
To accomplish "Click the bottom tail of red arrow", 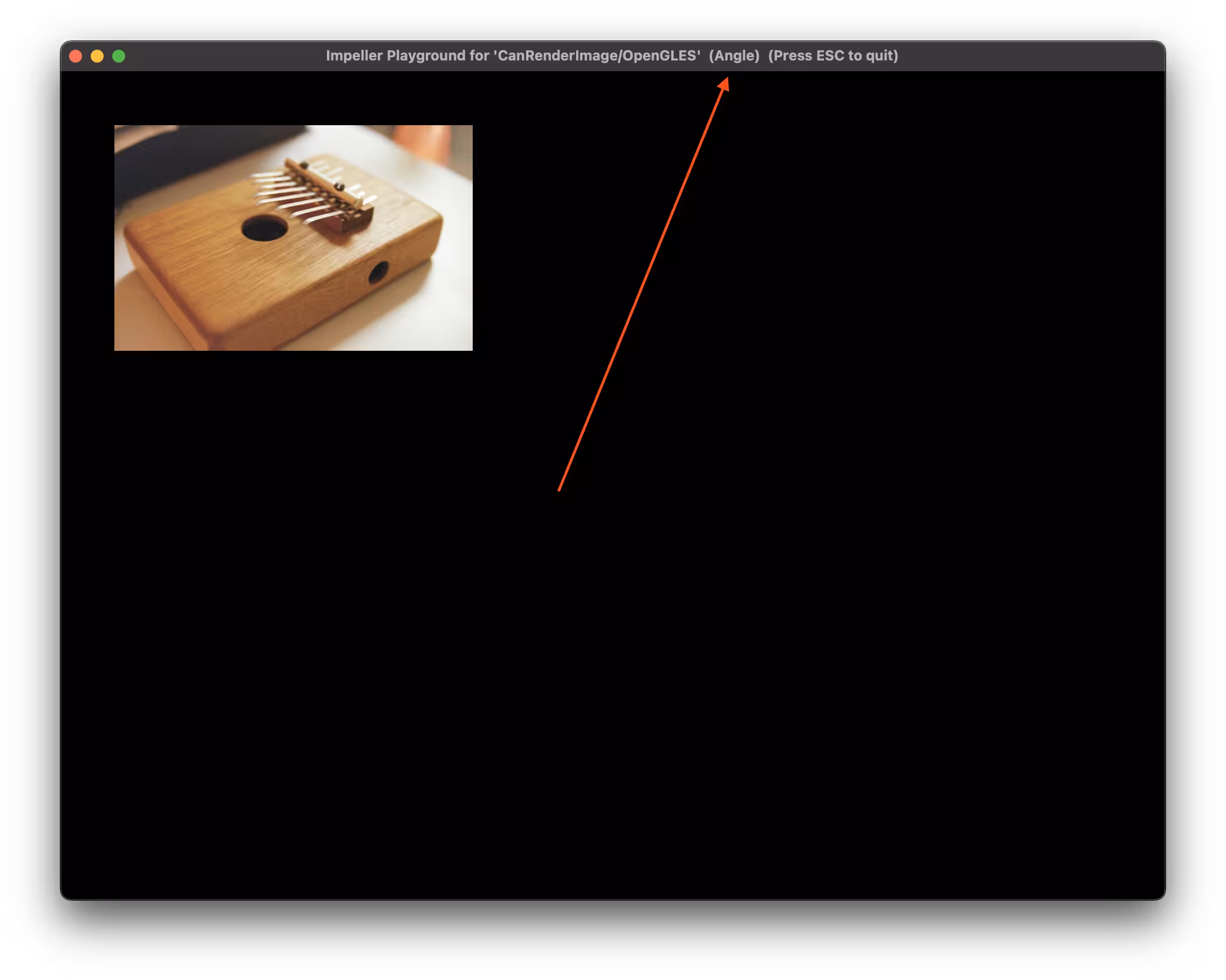I will coord(560,489).
